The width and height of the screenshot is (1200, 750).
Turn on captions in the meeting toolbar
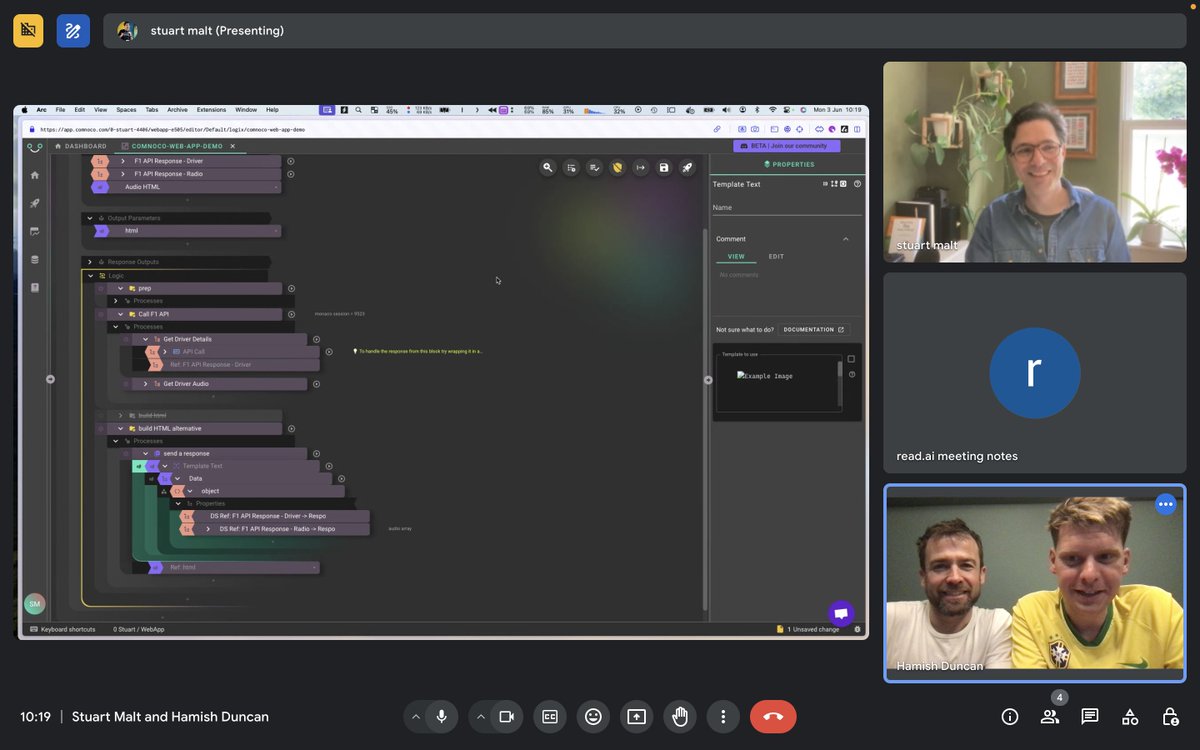[549, 716]
